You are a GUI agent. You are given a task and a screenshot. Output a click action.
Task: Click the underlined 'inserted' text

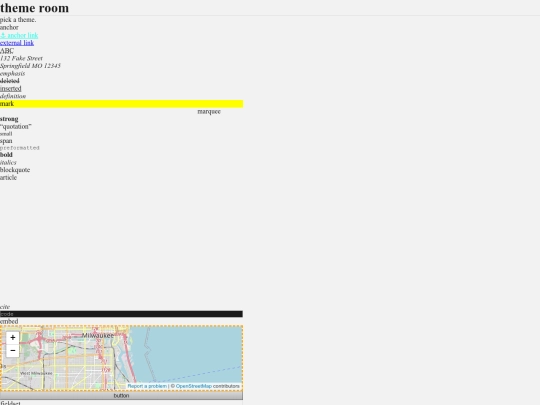coord(11,88)
